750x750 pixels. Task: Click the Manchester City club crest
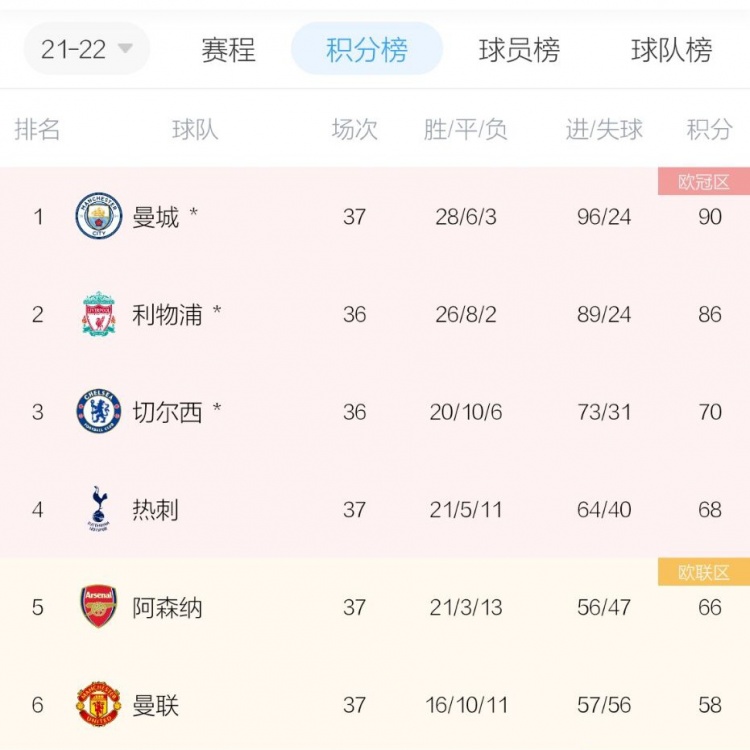pos(99,216)
